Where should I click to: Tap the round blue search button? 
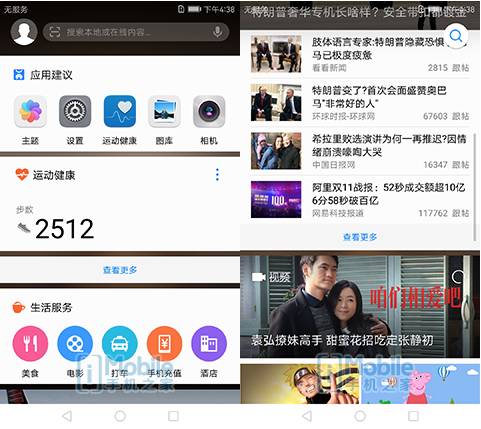point(456,35)
